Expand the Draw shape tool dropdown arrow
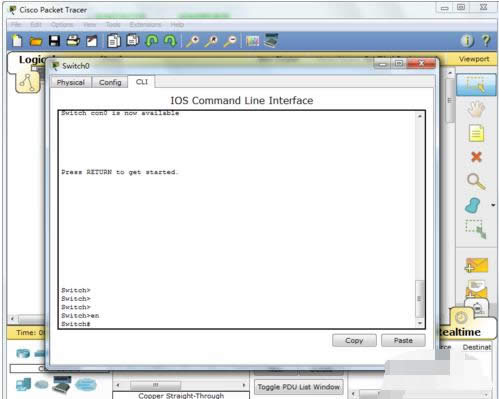 pos(493,205)
